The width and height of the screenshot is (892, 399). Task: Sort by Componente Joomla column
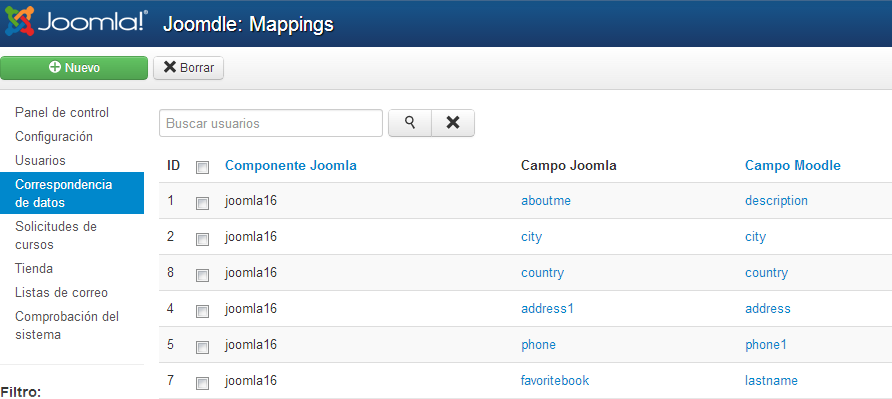pos(291,166)
